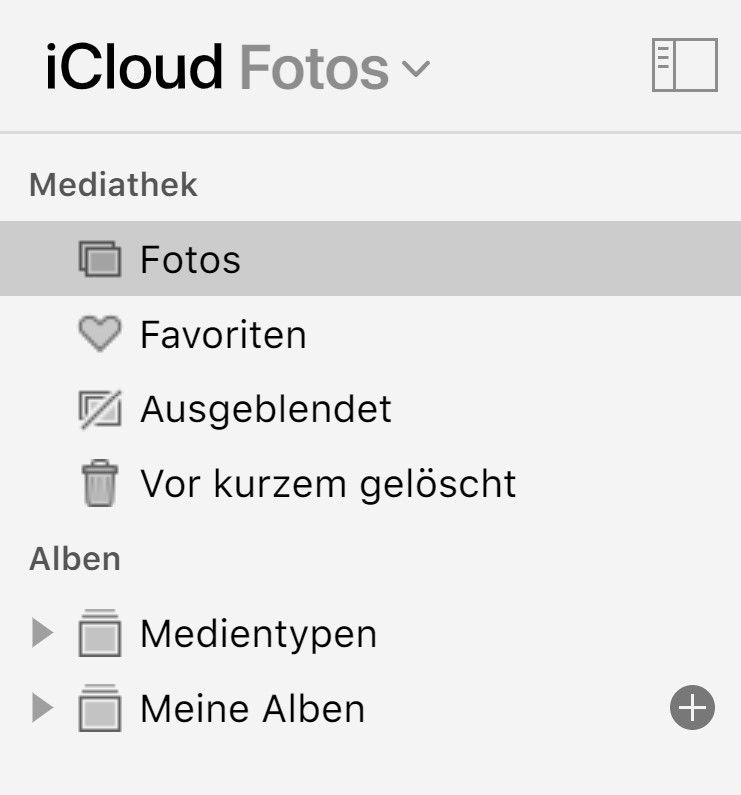Toggle the sidebar panel icon
The image size is (741, 795).
click(x=684, y=66)
